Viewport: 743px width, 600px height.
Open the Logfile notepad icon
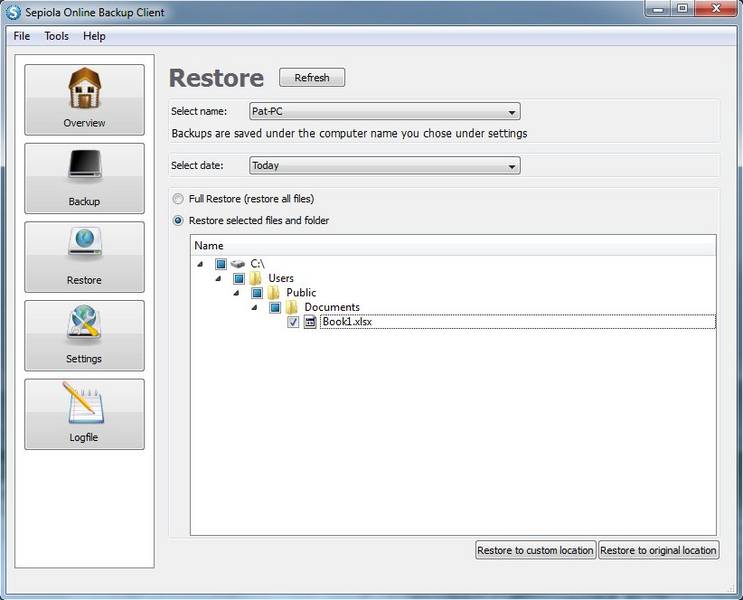[83, 403]
